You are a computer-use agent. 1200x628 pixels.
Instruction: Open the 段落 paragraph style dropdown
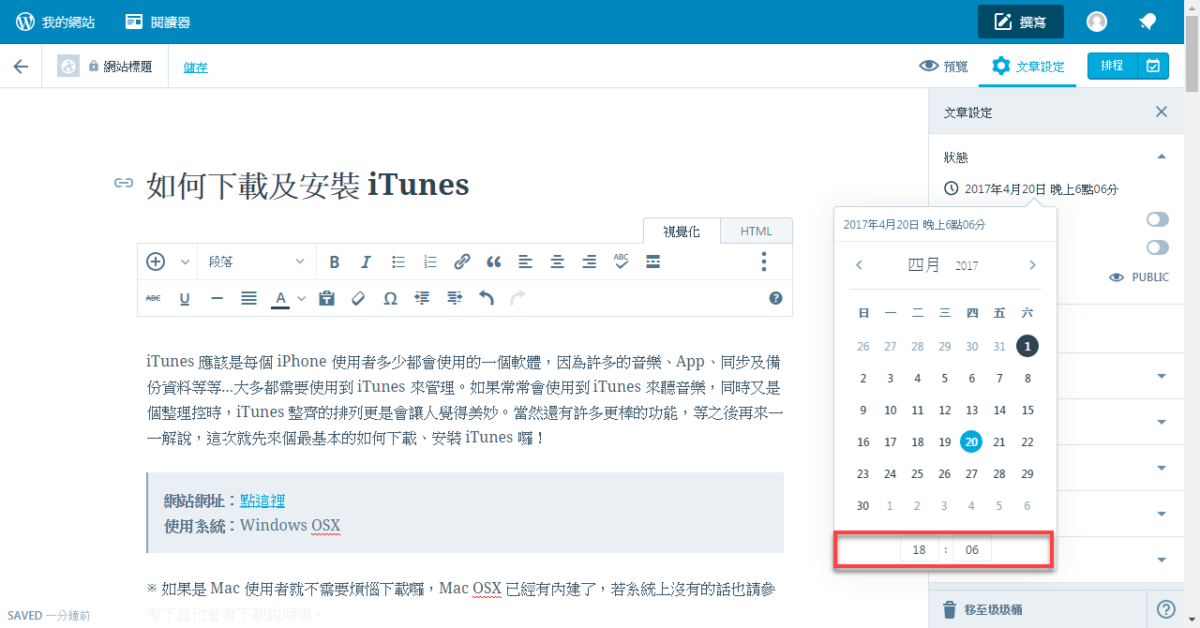pos(257,262)
